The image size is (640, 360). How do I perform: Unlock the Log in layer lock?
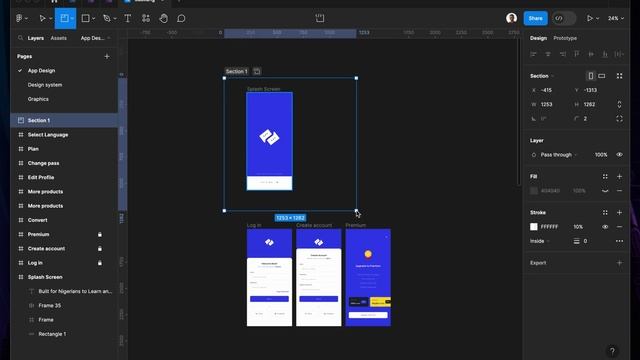(x=100, y=263)
